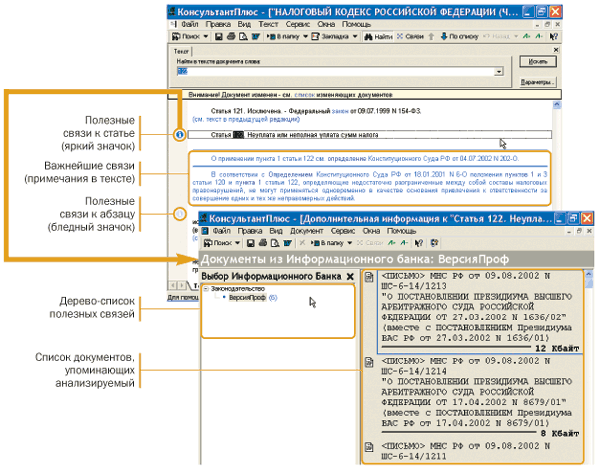The image size is (600, 474).
Task: Export to Word from Дополнительная информация window
Action: click(287, 243)
